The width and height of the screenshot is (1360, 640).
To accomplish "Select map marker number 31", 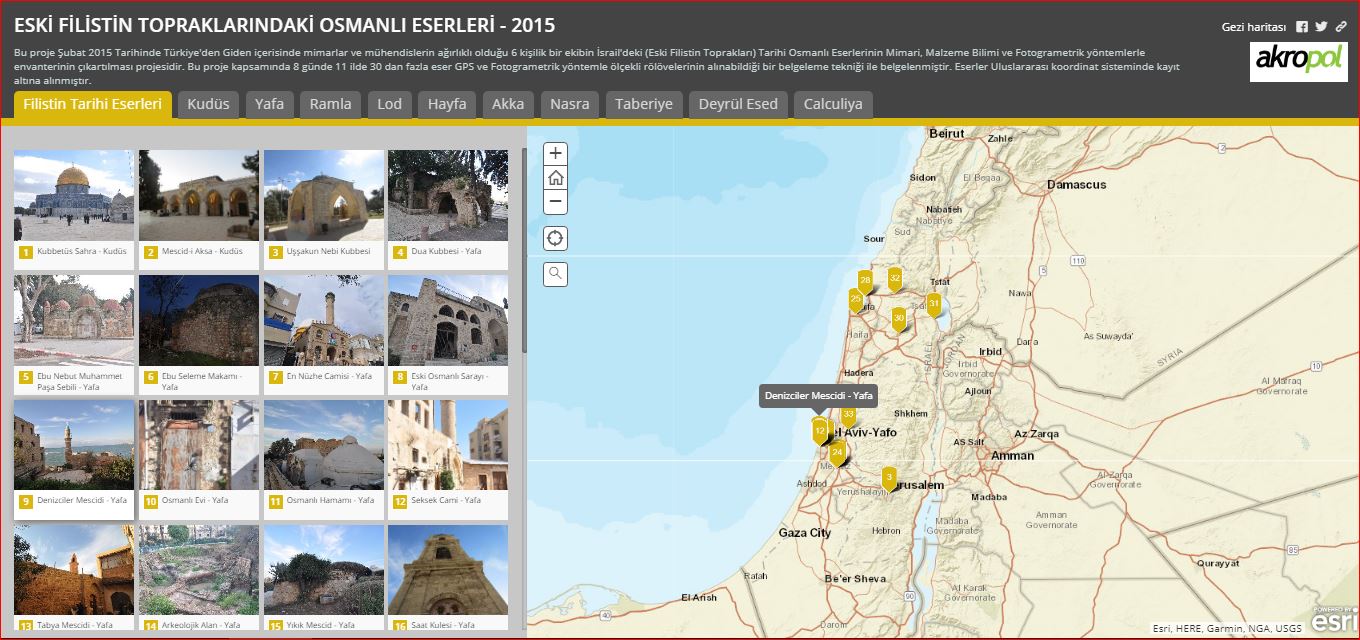I will [x=934, y=303].
